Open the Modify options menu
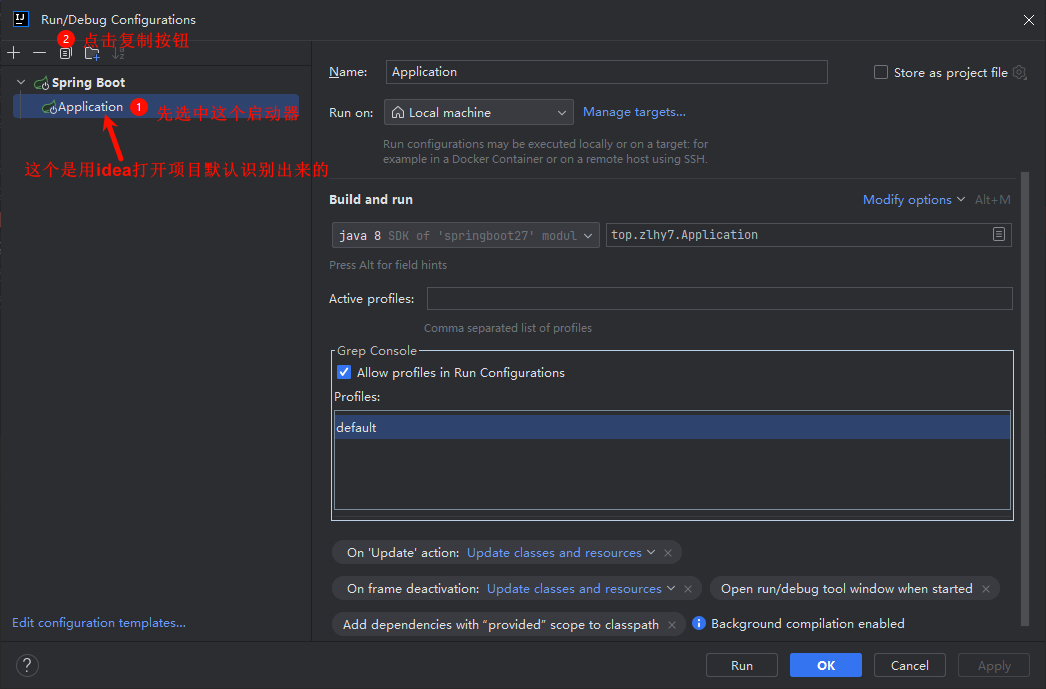Viewport: 1046px width, 689px height. tap(913, 200)
